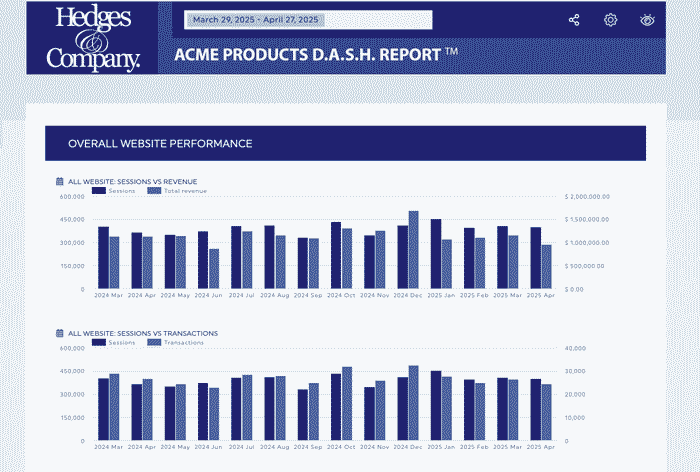Click the share icon in header
Screen dimensions: 700x472
click(x=574, y=20)
